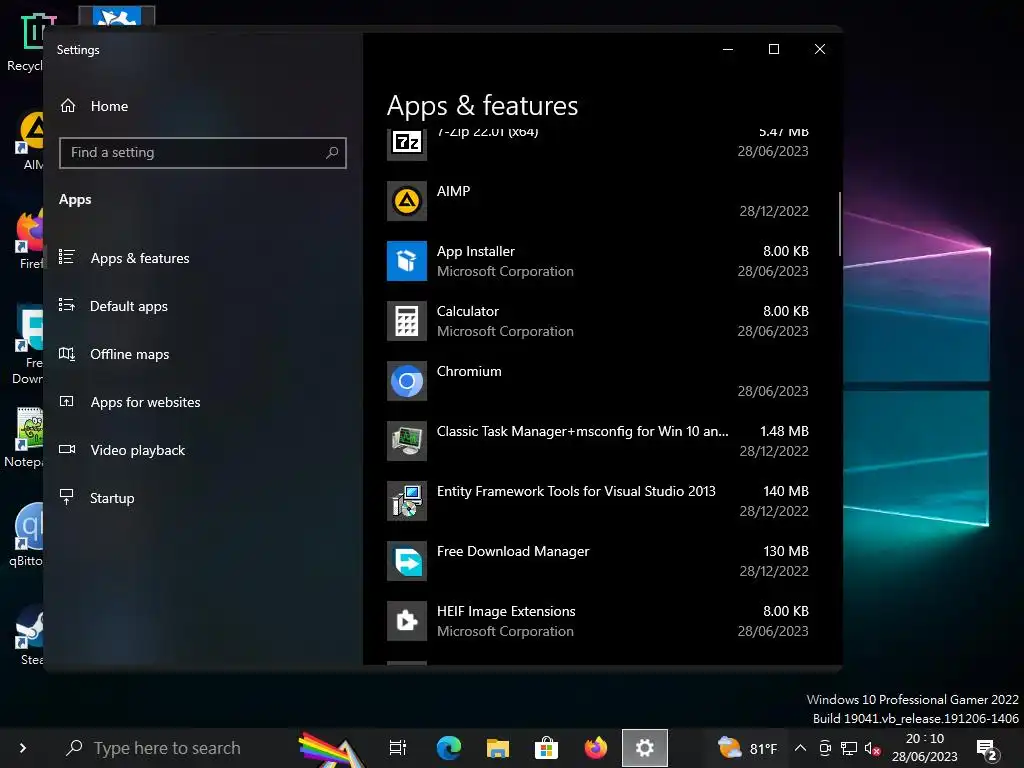This screenshot has width=1024, height=768.
Task: Click the Video playback camera icon
Action: (x=67, y=449)
